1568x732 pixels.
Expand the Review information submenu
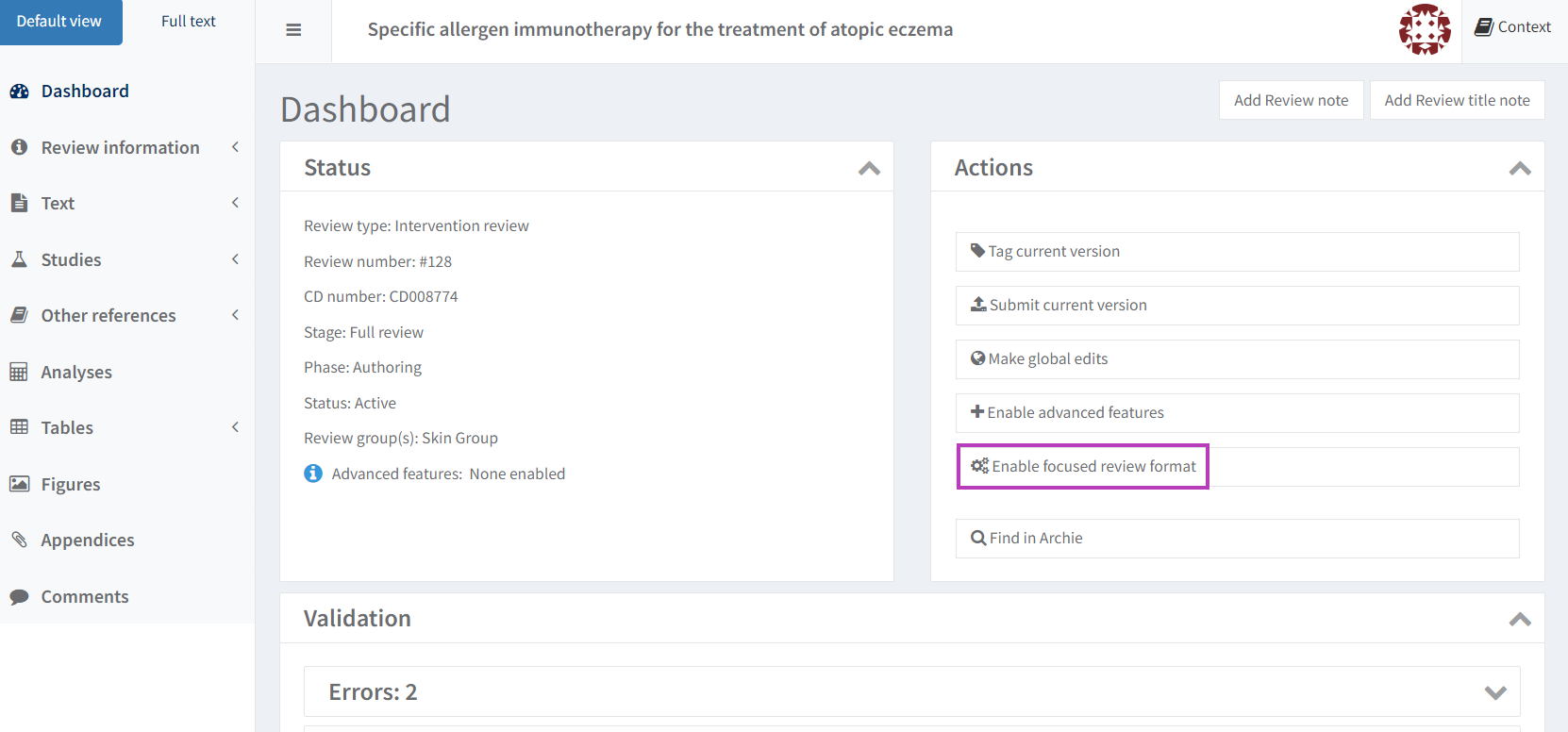pyautogui.click(x=235, y=147)
